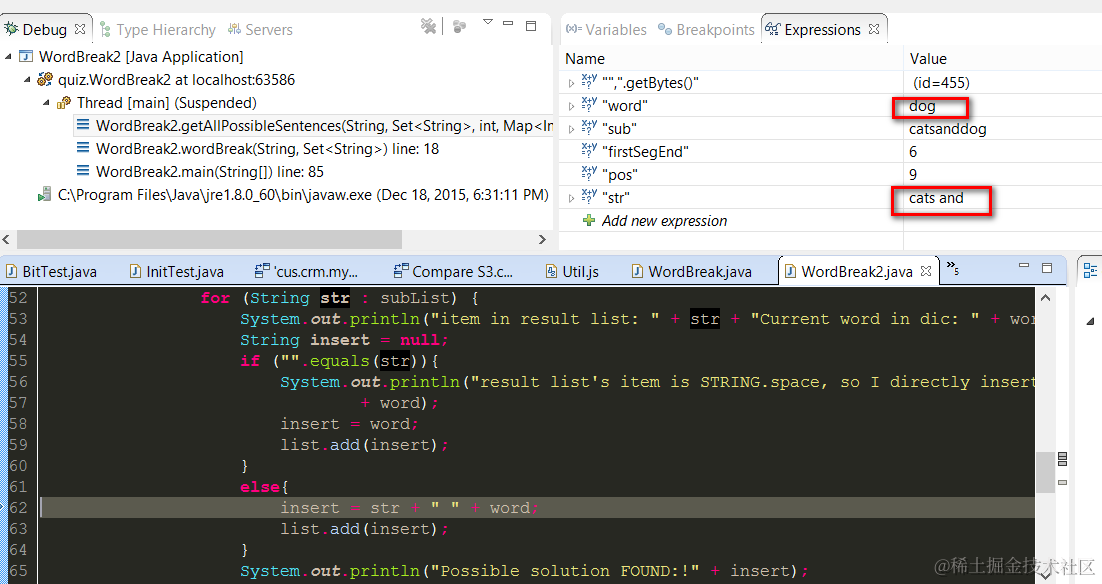The image size is (1102, 584).
Task: Switch to the BitTest.java editor tab
Action: coord(51,271)
